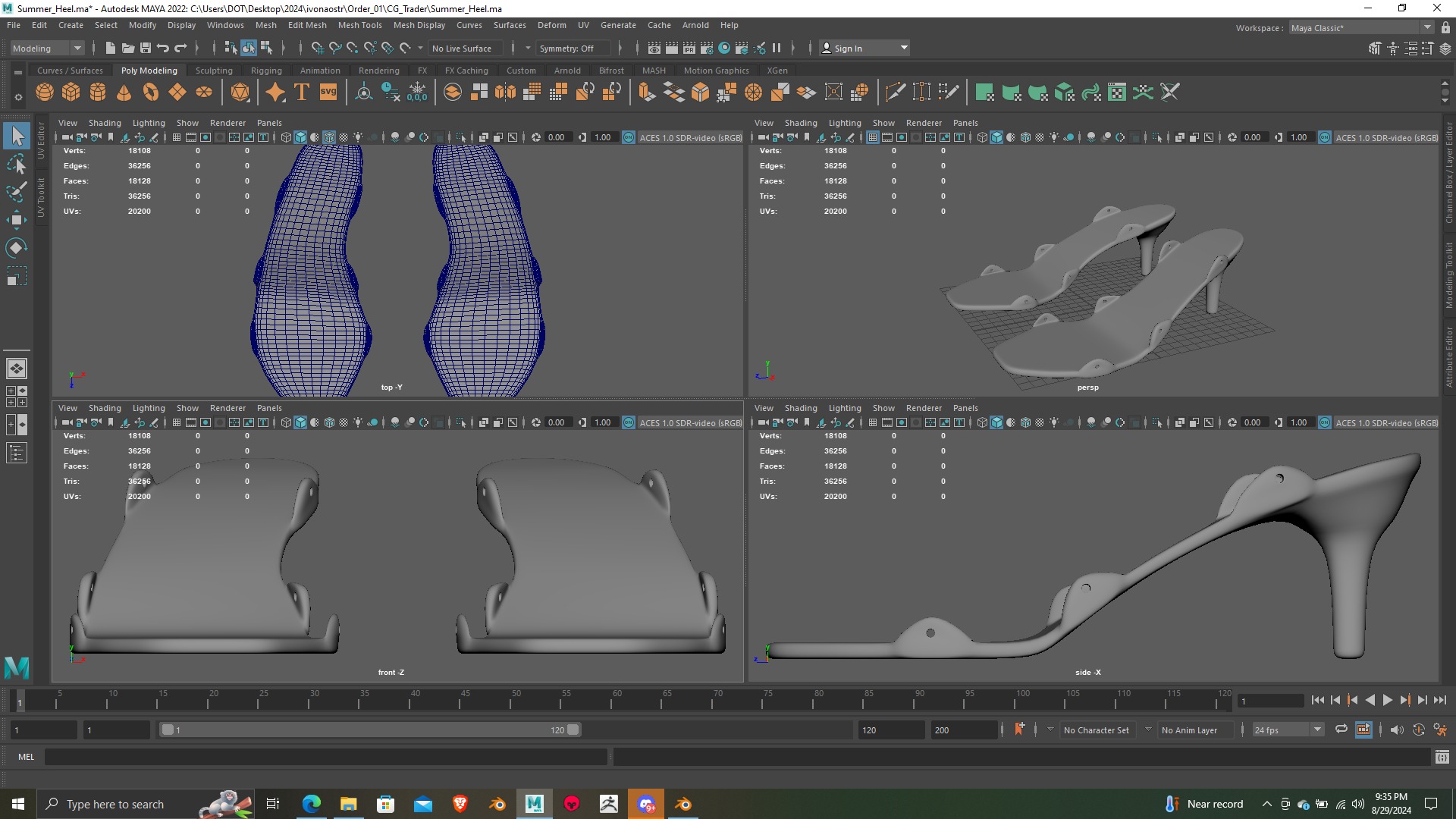The height and width of the screenshot is (819, 1456).
Task: Toggle the Snap to points magnet
Action: pyautogui.click(x=353, y=48)
